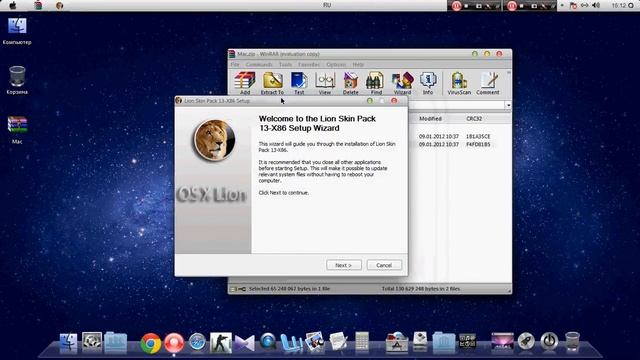Sort by the Modified column in WinRAR

tap(430, 118)
